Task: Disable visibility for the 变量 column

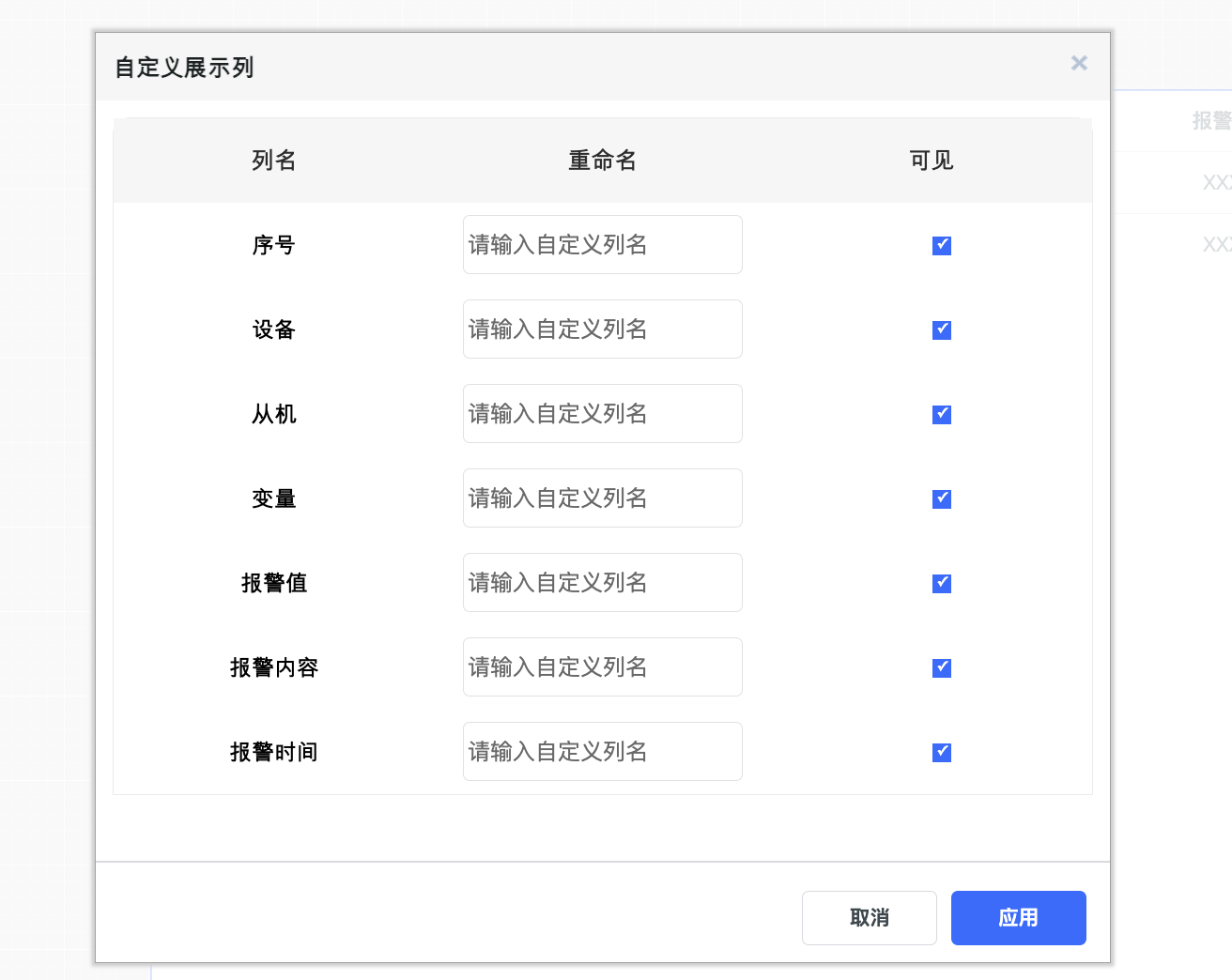Action: tap(942, 498)
